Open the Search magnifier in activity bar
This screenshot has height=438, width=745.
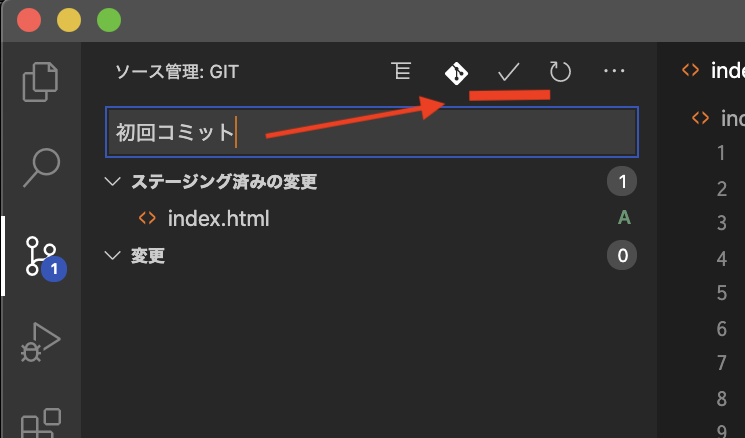pos(41,167)
